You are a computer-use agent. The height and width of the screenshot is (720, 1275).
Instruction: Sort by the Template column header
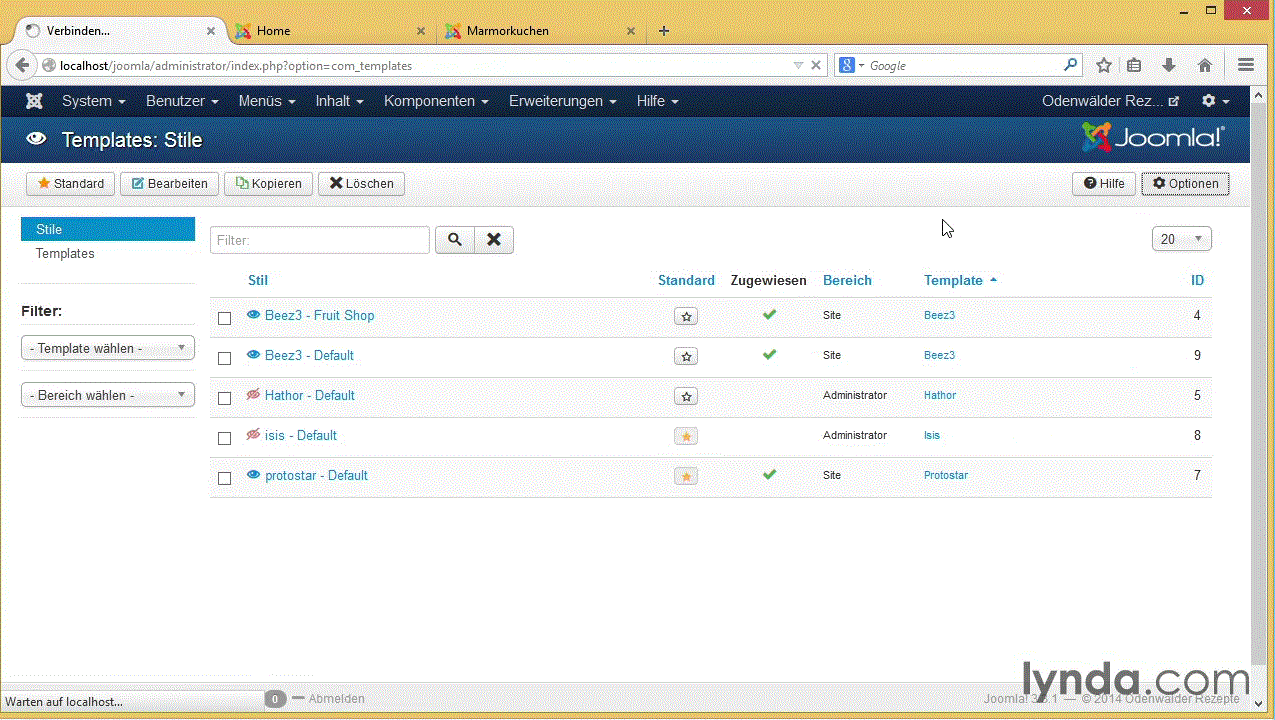960,280
